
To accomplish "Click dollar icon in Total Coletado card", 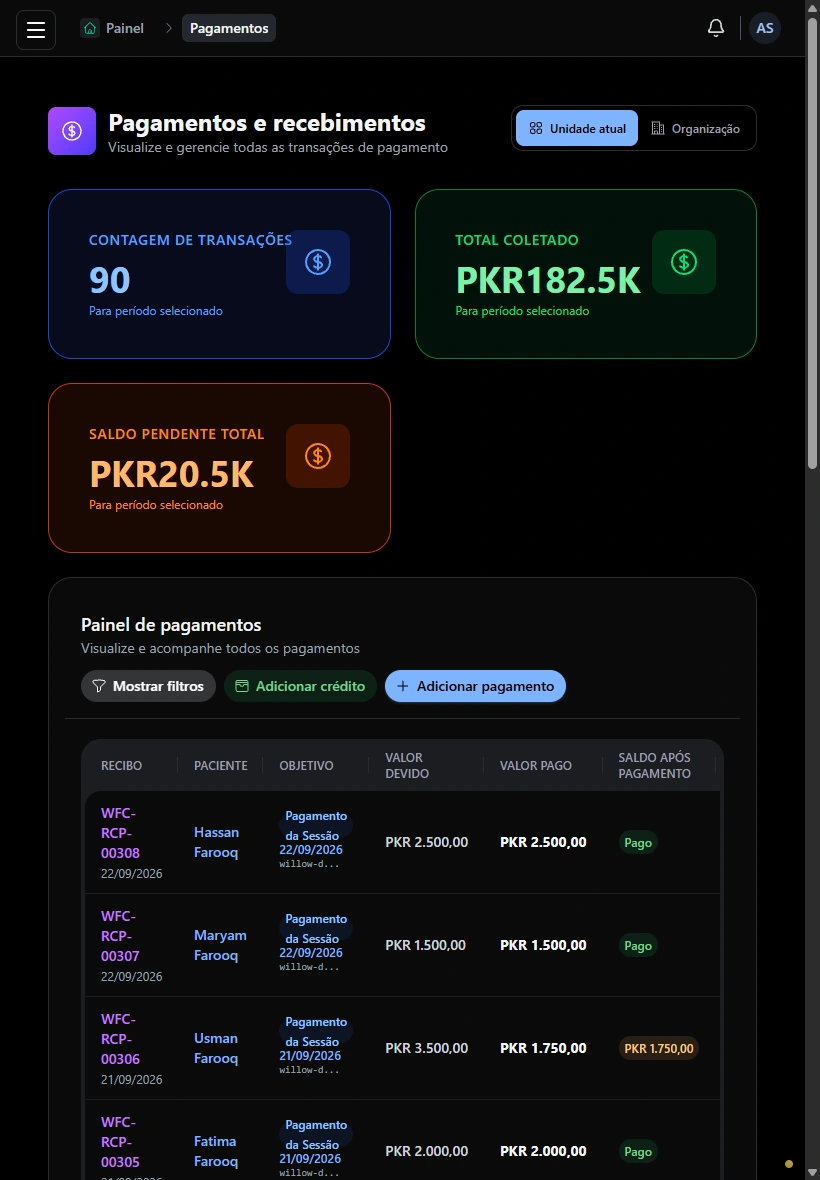I will (x=684, y=262).
